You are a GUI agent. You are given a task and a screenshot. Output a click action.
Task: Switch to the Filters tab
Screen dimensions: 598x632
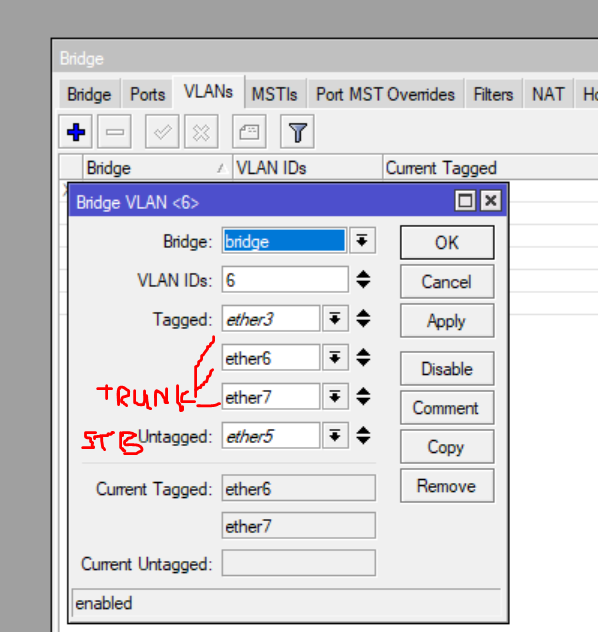[493, 95]
